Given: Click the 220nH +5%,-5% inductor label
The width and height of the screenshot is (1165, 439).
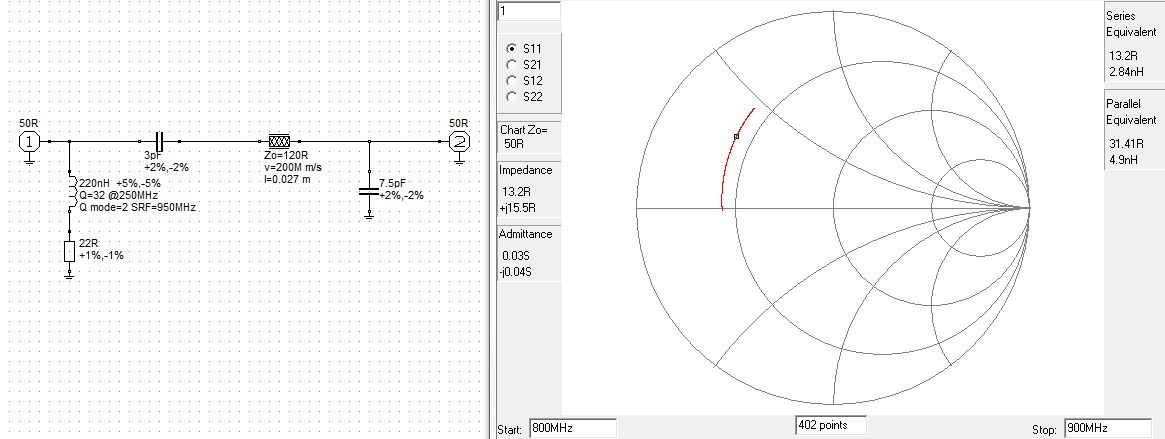Looking at the screenshot, I should pos(120,183).
